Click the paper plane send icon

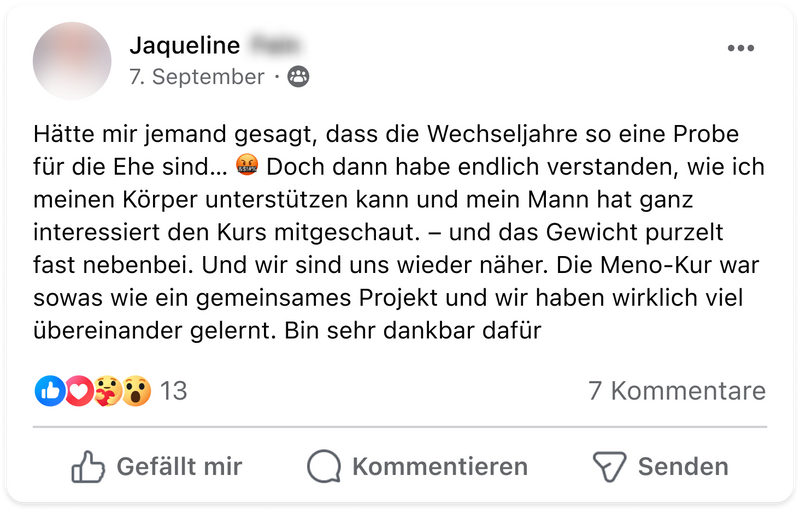click(609, 466)
